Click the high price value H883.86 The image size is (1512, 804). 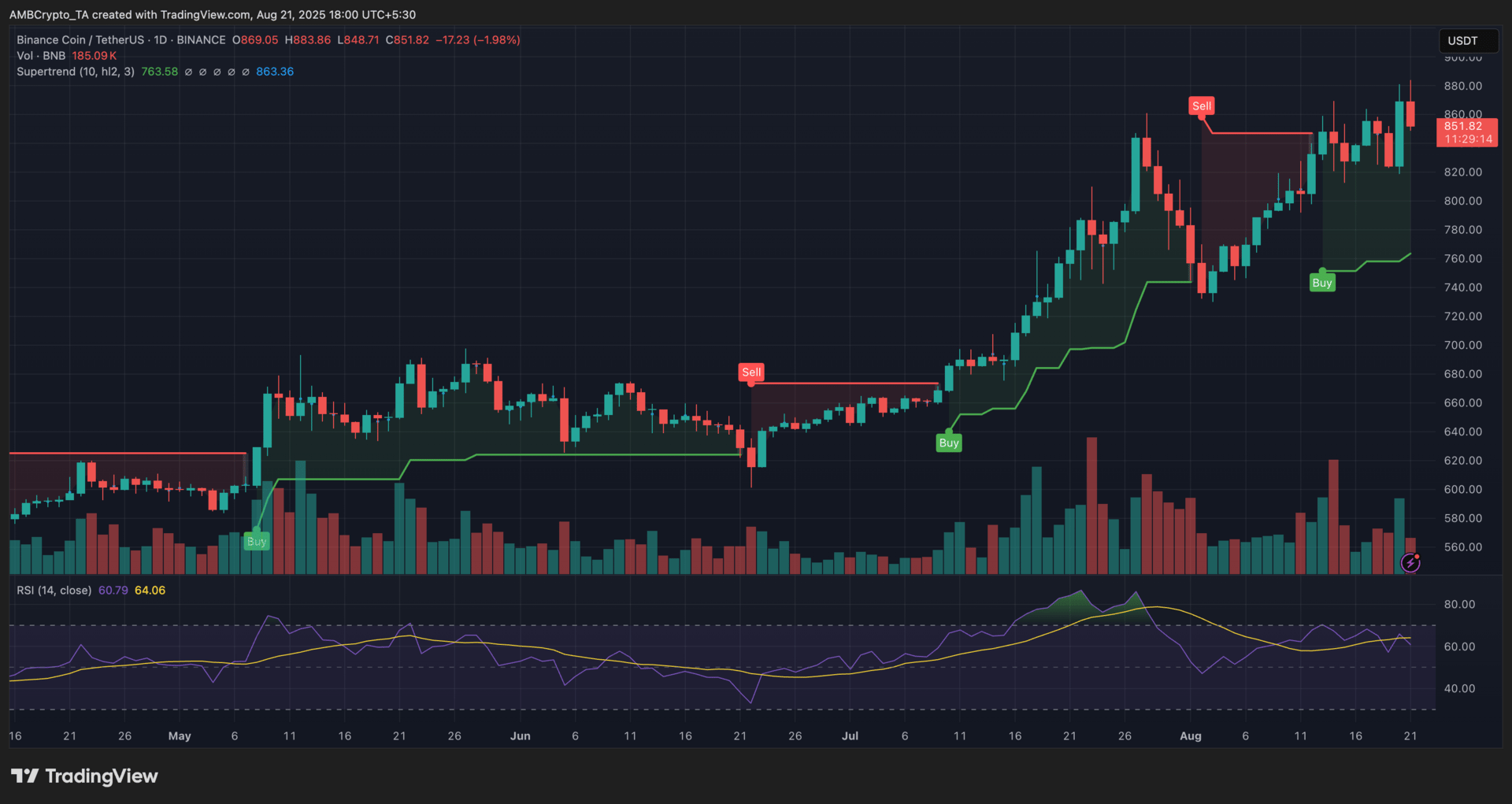tap(308, 40)
